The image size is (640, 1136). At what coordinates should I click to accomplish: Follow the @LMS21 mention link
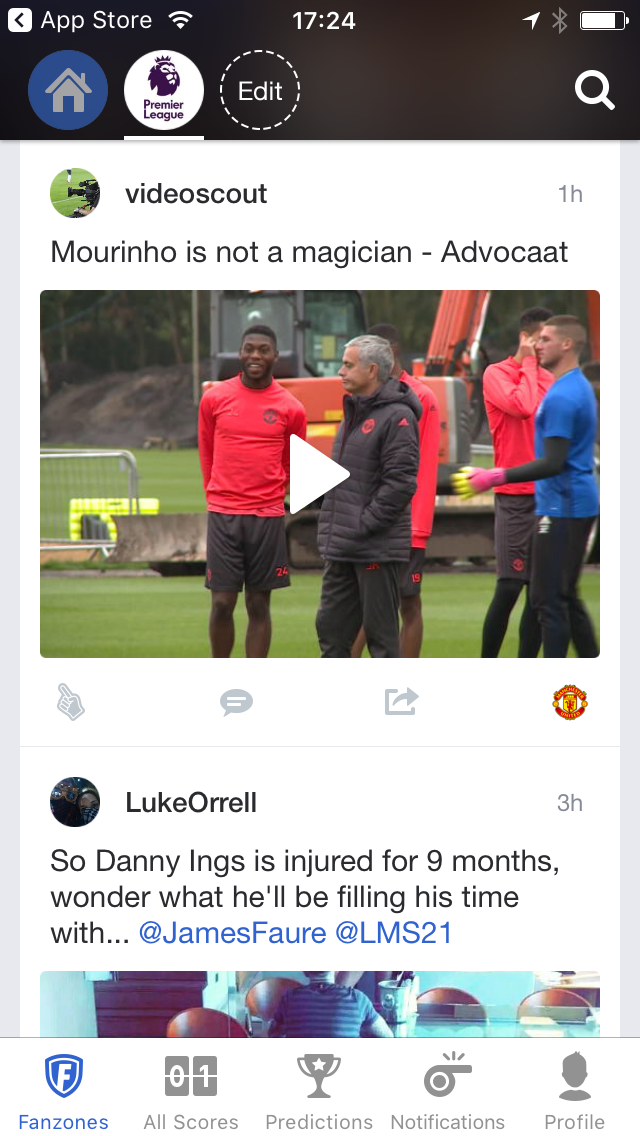394,932
